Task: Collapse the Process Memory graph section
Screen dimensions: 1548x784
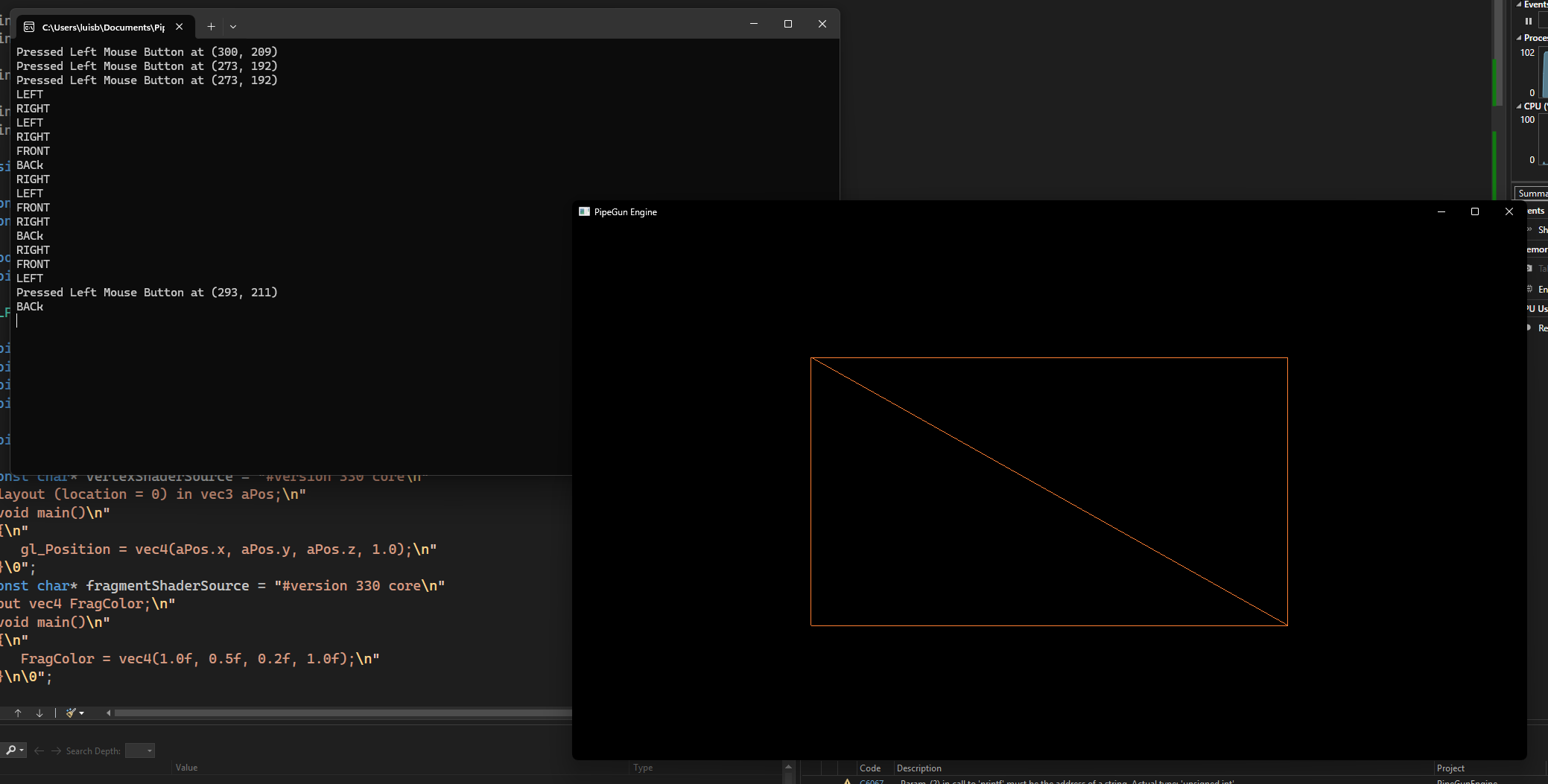Action: coord(1520,38)
